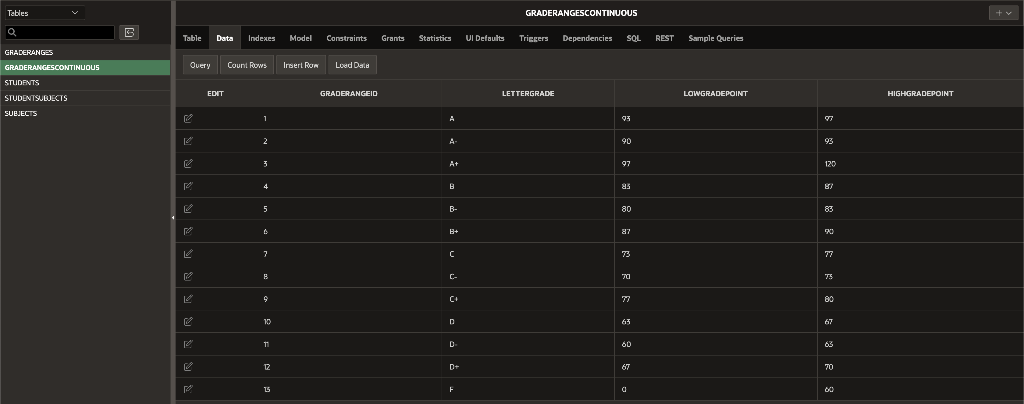Click the EDIT column header
Viewport: 1024px width, 404px height.
(x=216, y=93)
